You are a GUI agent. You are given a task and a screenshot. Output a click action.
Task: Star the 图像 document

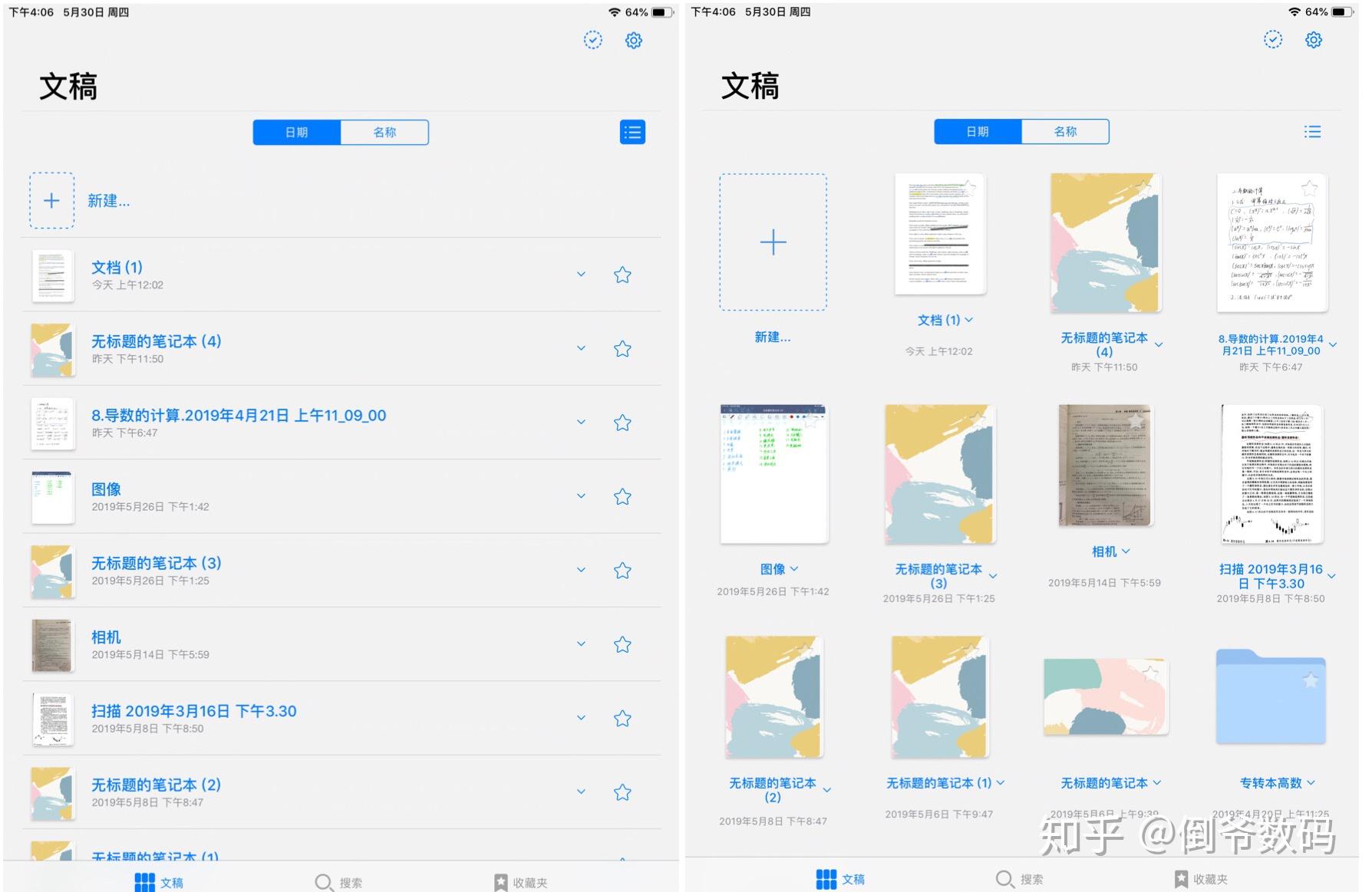pos(622,496)
